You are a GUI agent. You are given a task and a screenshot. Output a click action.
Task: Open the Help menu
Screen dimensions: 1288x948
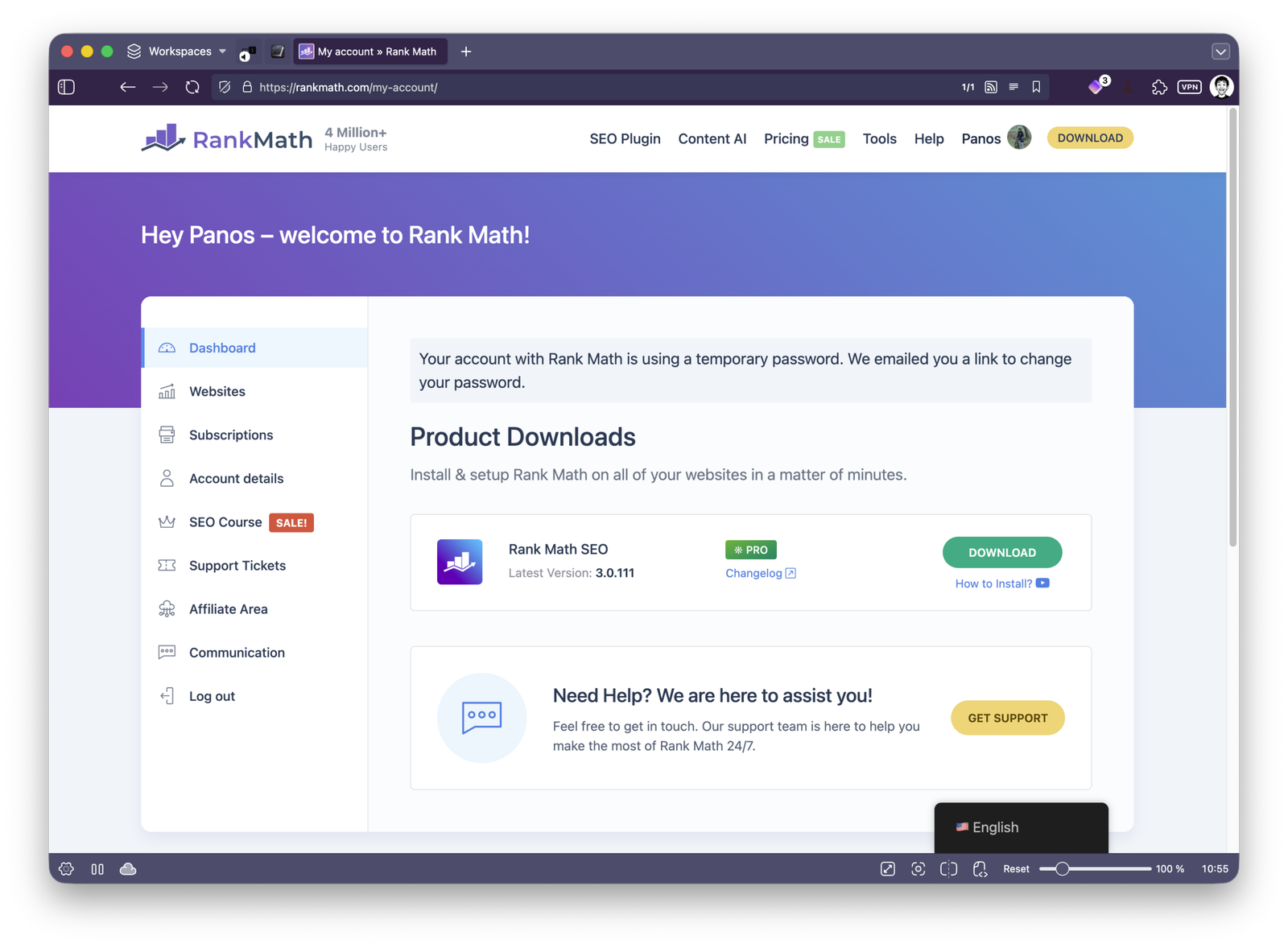(x=928, y=138)
